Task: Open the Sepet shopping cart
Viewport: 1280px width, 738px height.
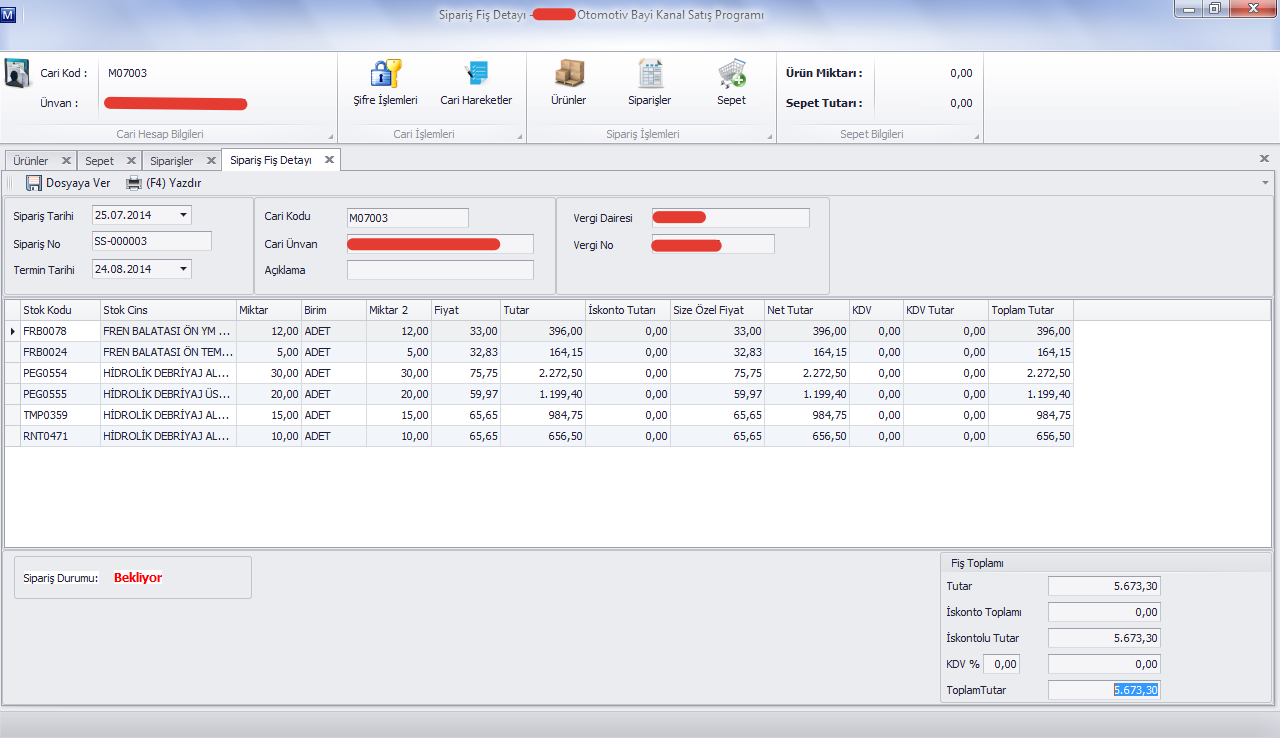Action: point(731,75)
